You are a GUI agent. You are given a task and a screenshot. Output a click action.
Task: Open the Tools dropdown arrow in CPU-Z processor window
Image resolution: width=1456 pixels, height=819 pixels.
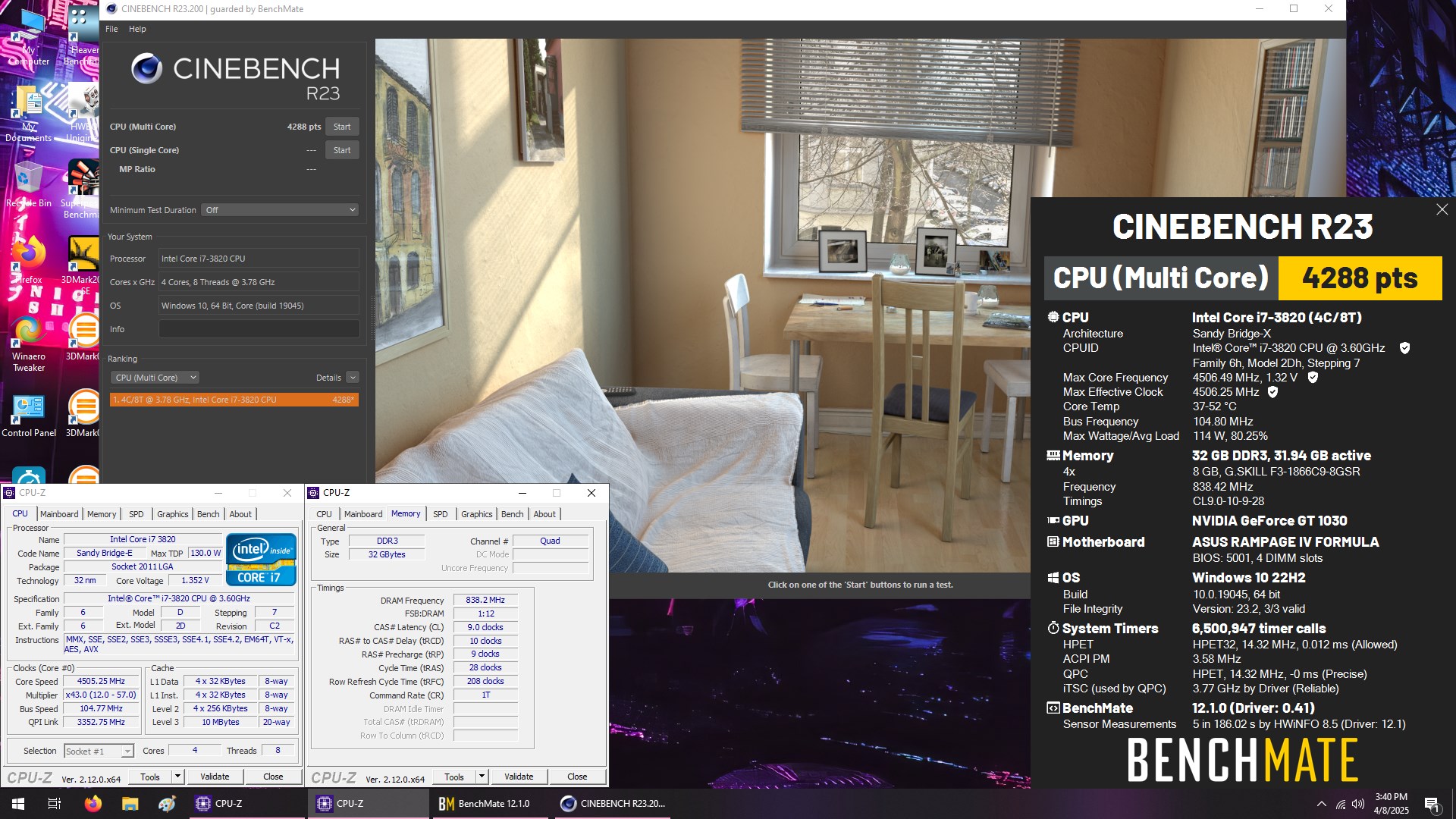tap(177, 777)
